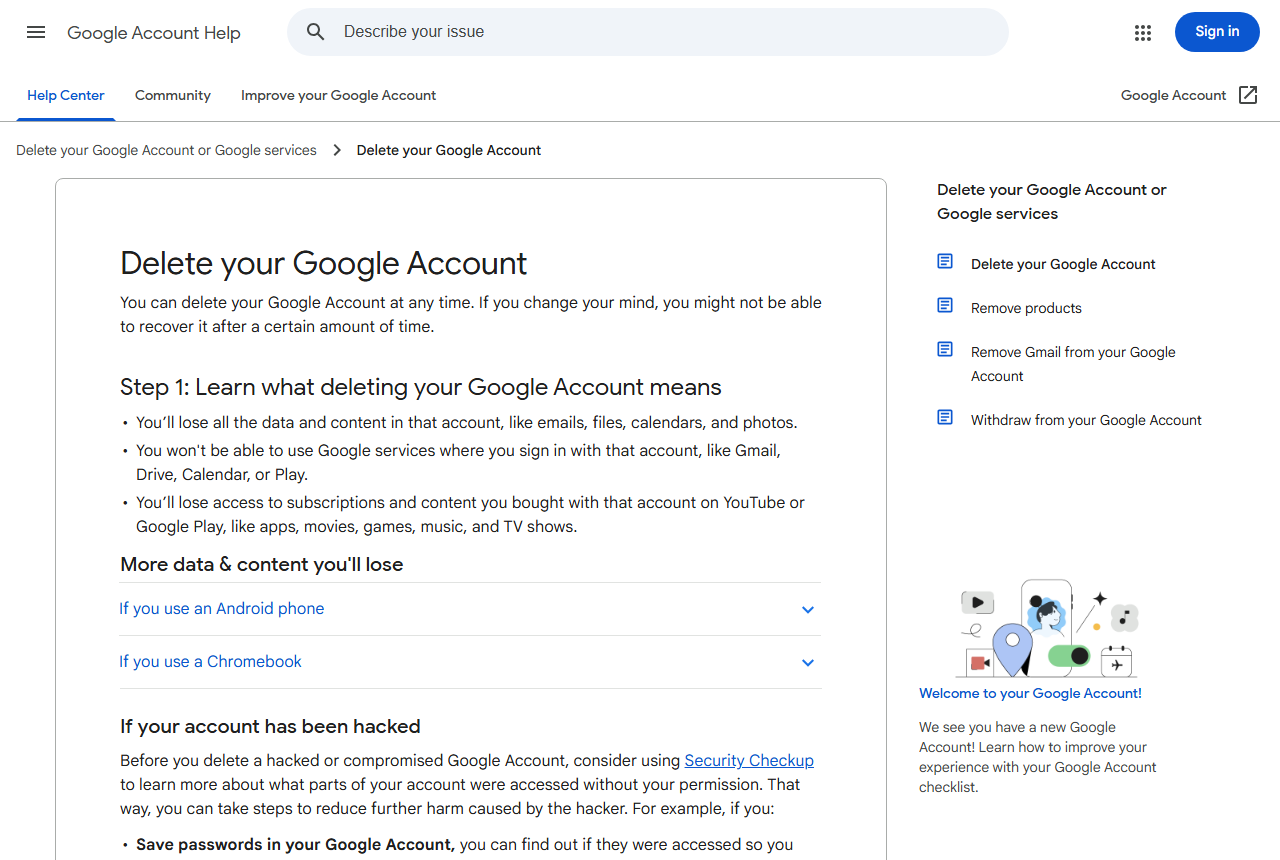Image resolution: width=1280 pixels, height=860 pixels.
Task: Click the article icon beside Remove products
Action: point(945,305)
